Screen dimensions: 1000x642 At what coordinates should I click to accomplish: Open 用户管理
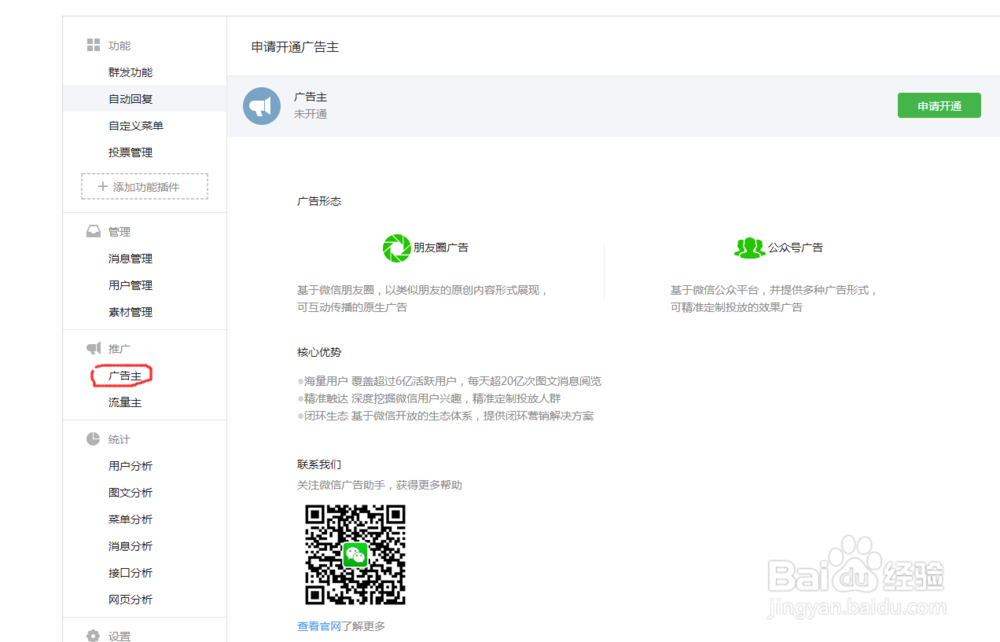pos(130,285)
